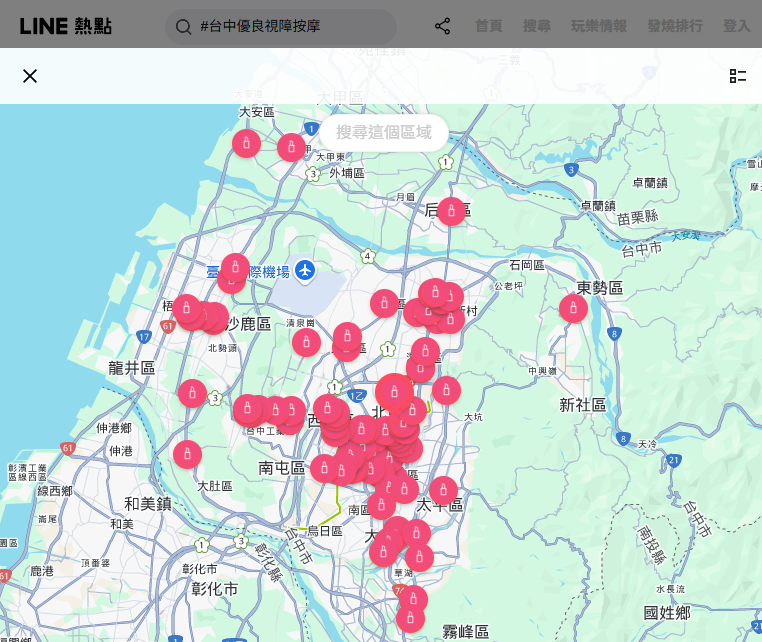762x642 pixels.
Task: Open the 發燒排行 menu item
Action: tap(675, 26)
